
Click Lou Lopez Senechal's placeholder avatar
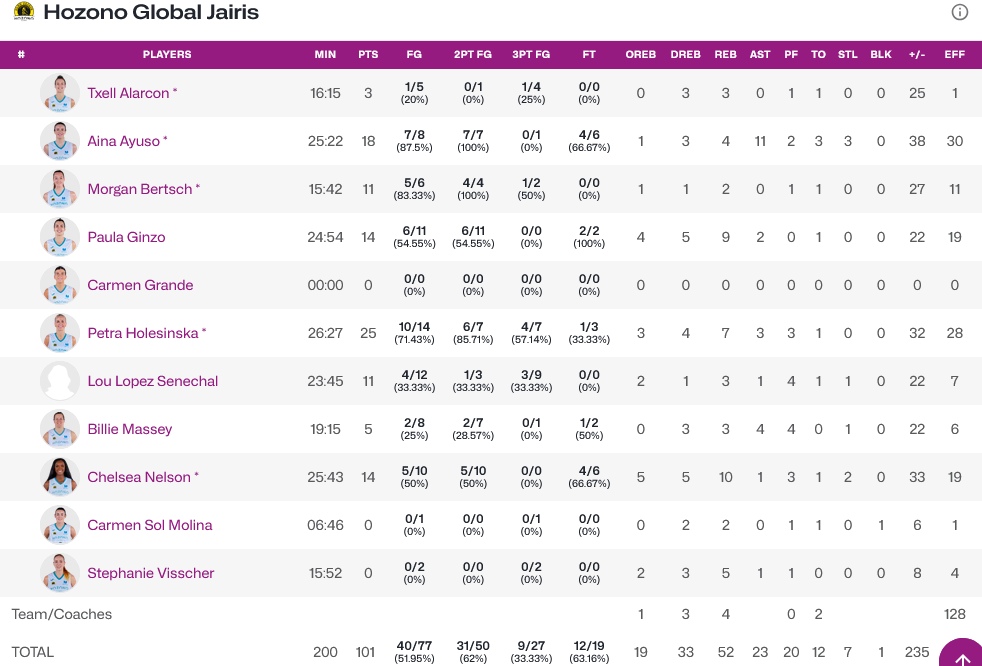60,381
